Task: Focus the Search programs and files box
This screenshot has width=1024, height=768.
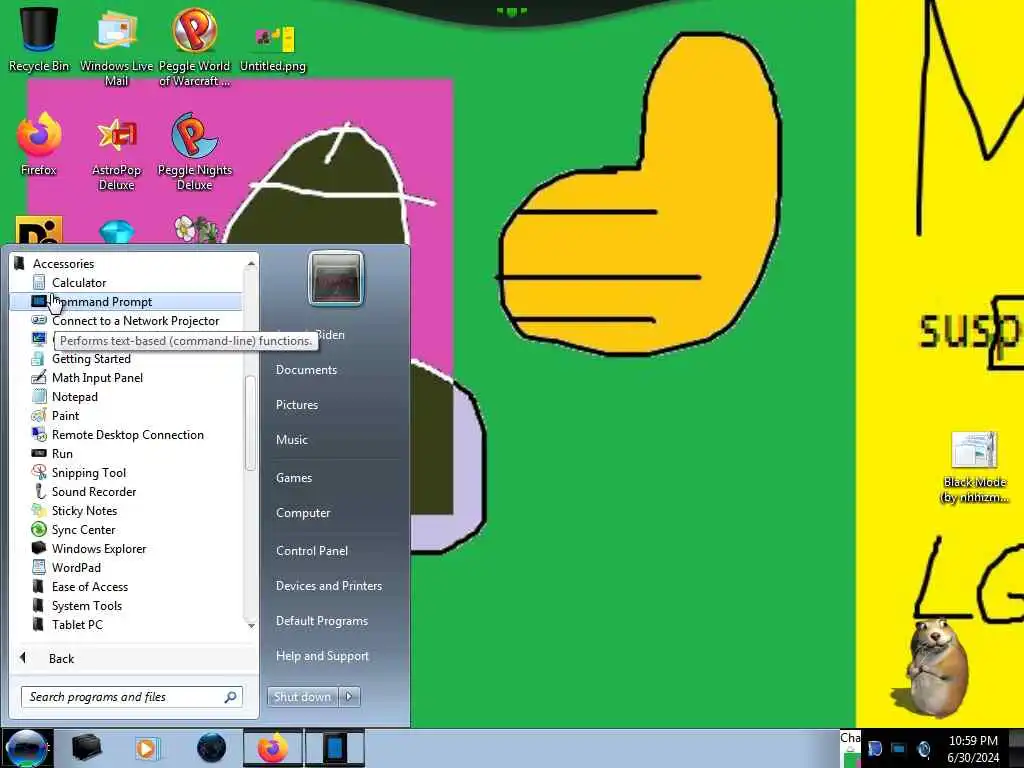Action: pos(132,697)
